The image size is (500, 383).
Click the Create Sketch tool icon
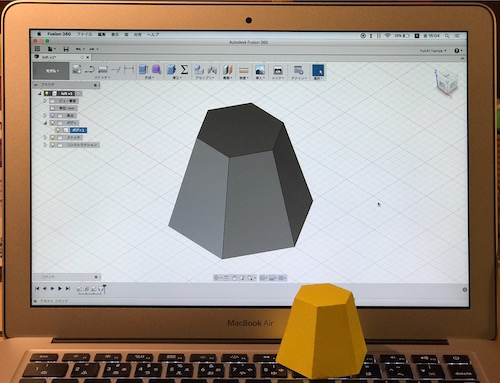pyautogui.click(x=77, y=69)
